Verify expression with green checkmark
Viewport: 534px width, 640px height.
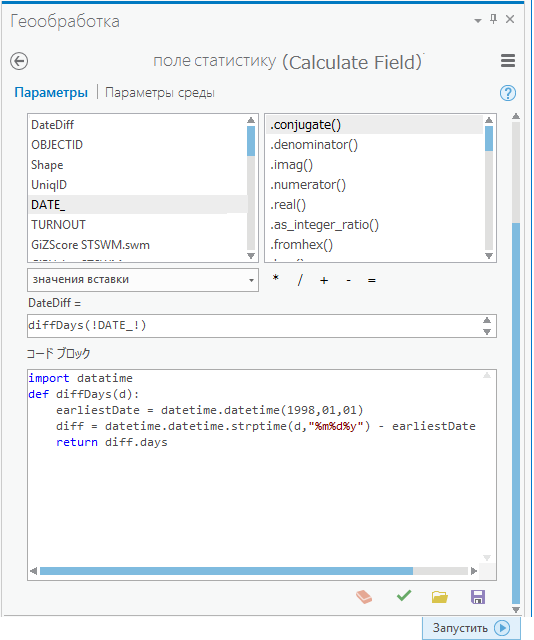point(404,596)
